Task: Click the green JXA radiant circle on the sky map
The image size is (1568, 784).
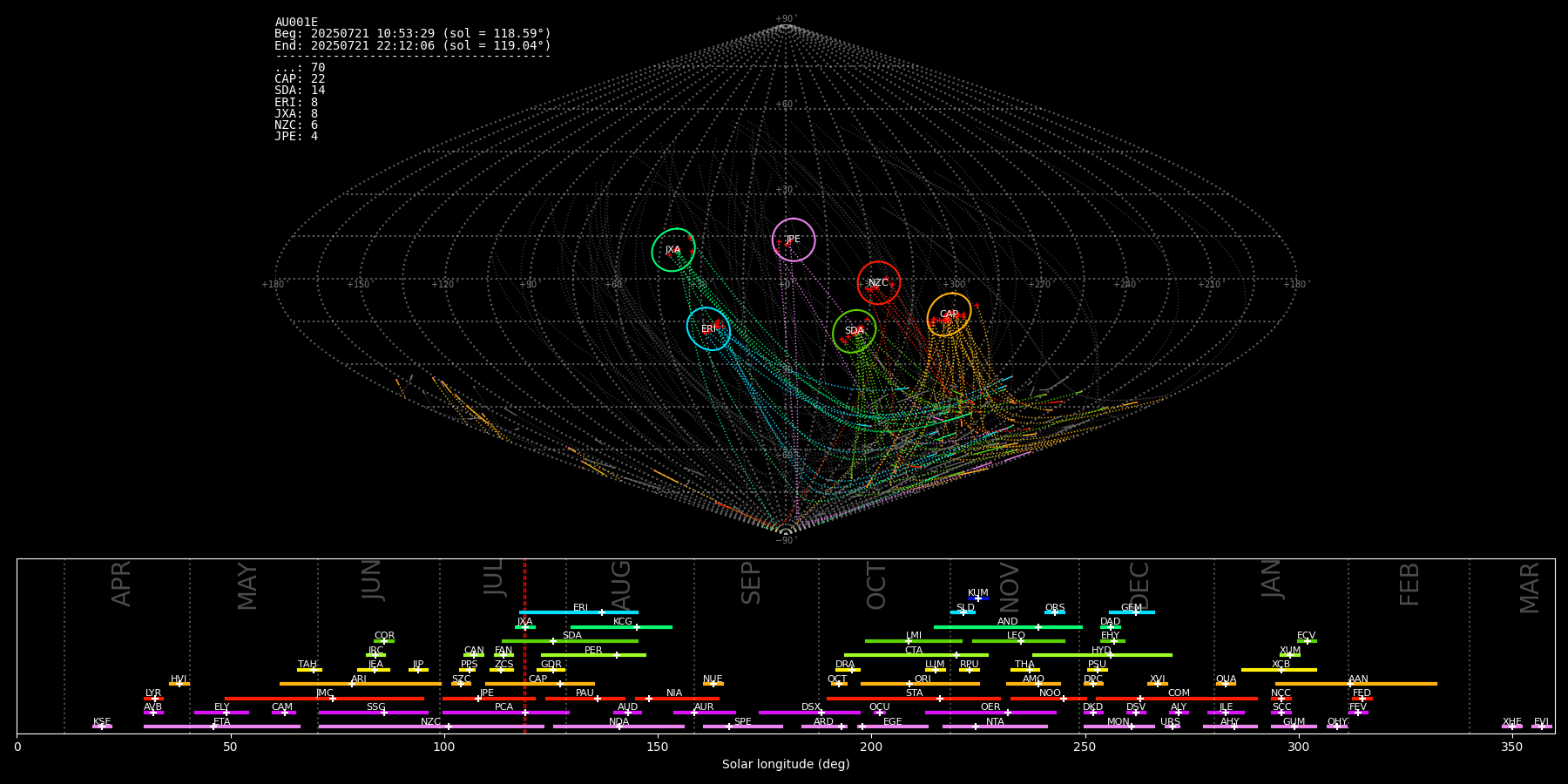Action: [x=673, y=250]
